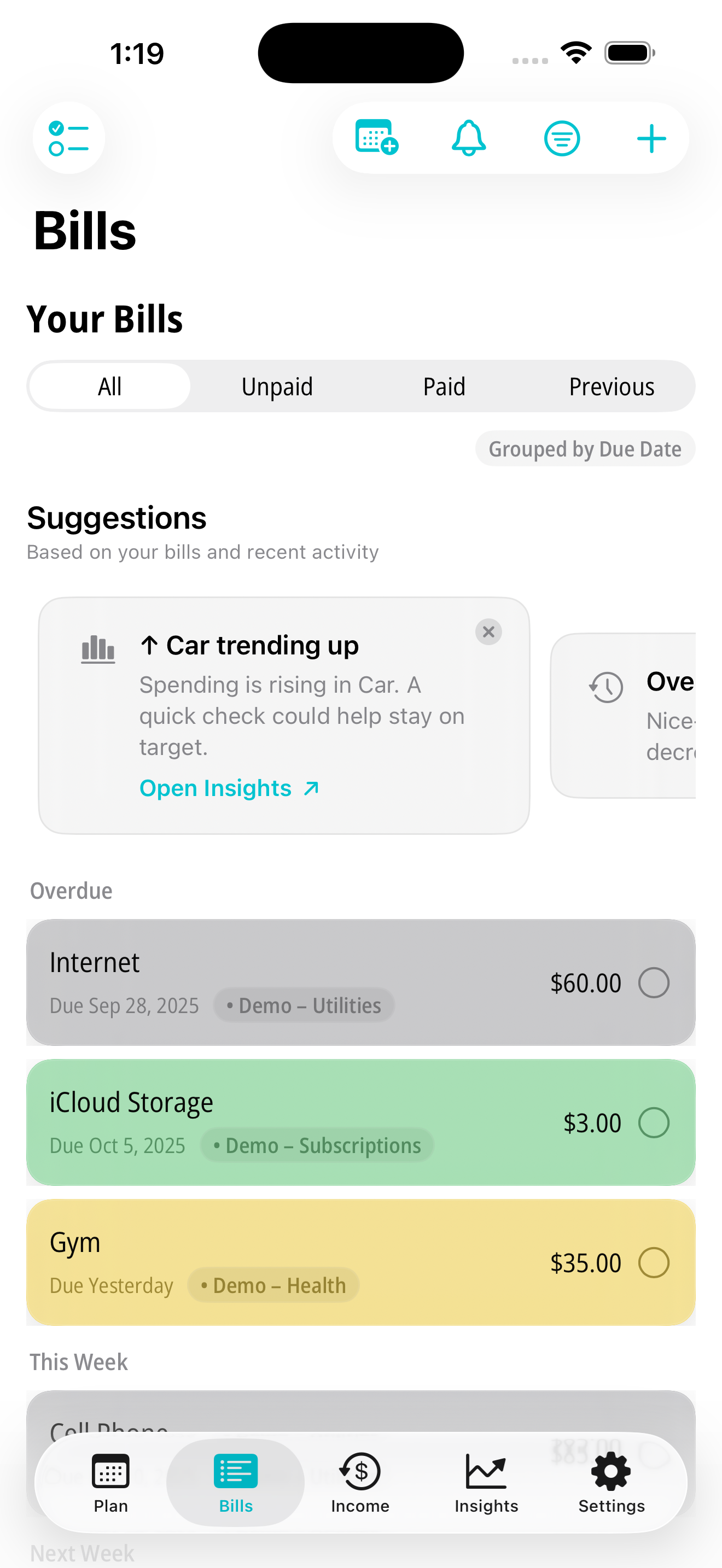Open Grouped by Due Date menu
The width and height of the screenshot is (722, 1568).
click(x=584, y=449)
